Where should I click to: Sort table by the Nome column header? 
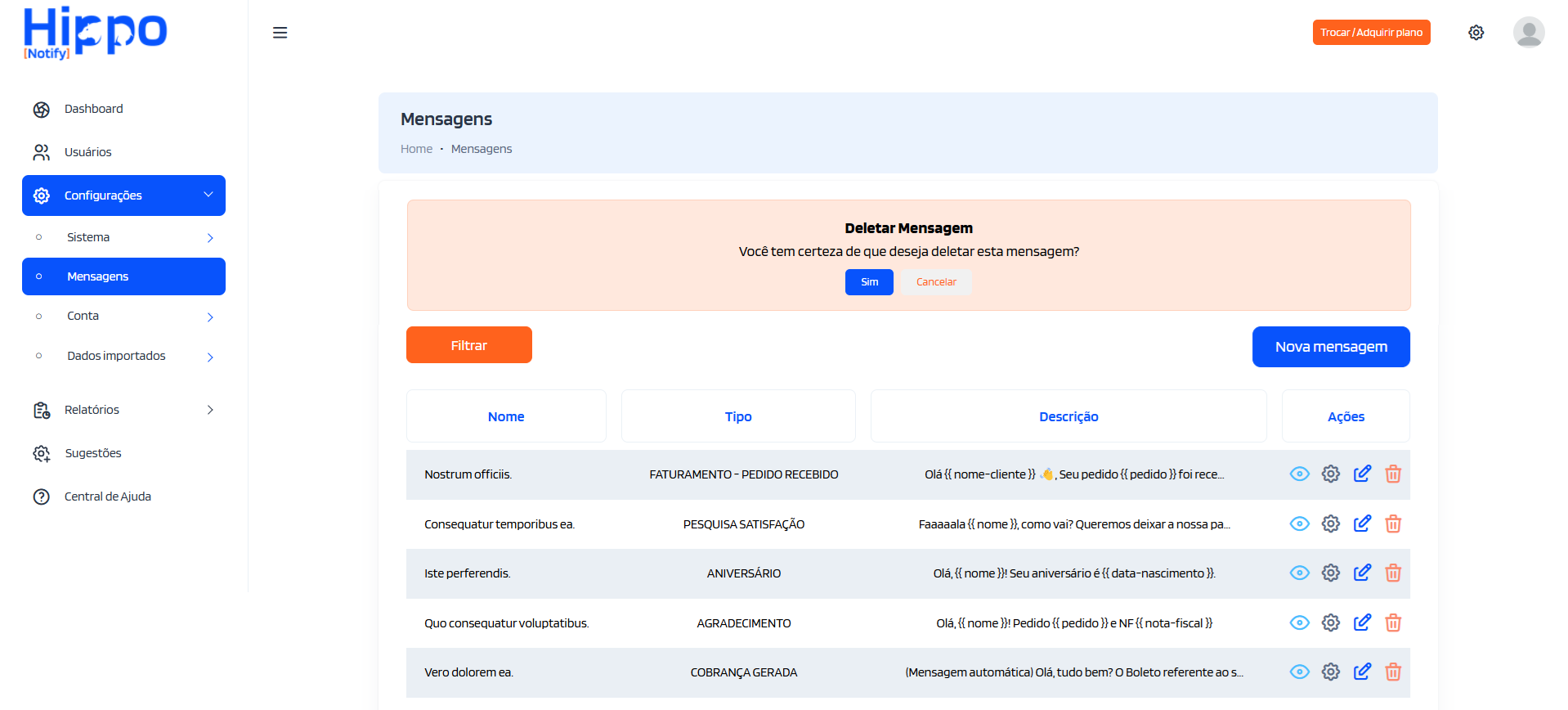coord(506,416)
